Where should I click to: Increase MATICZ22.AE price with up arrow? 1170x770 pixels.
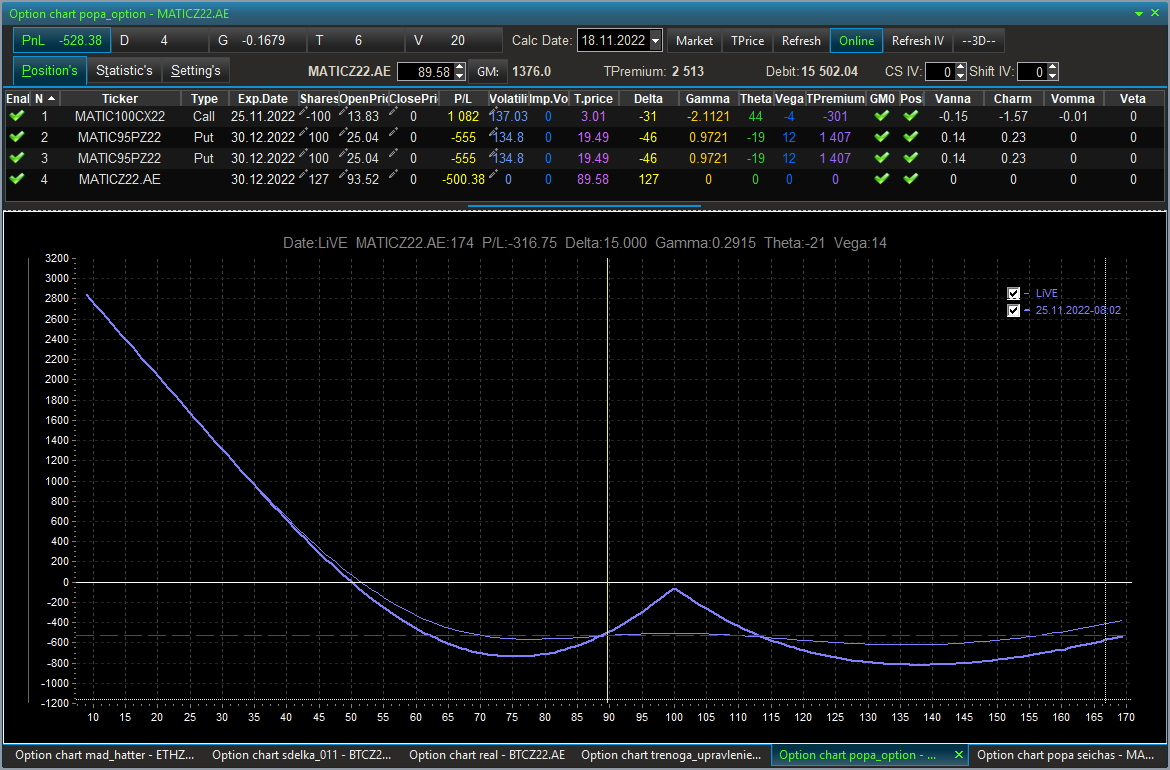tap(460, 67)
